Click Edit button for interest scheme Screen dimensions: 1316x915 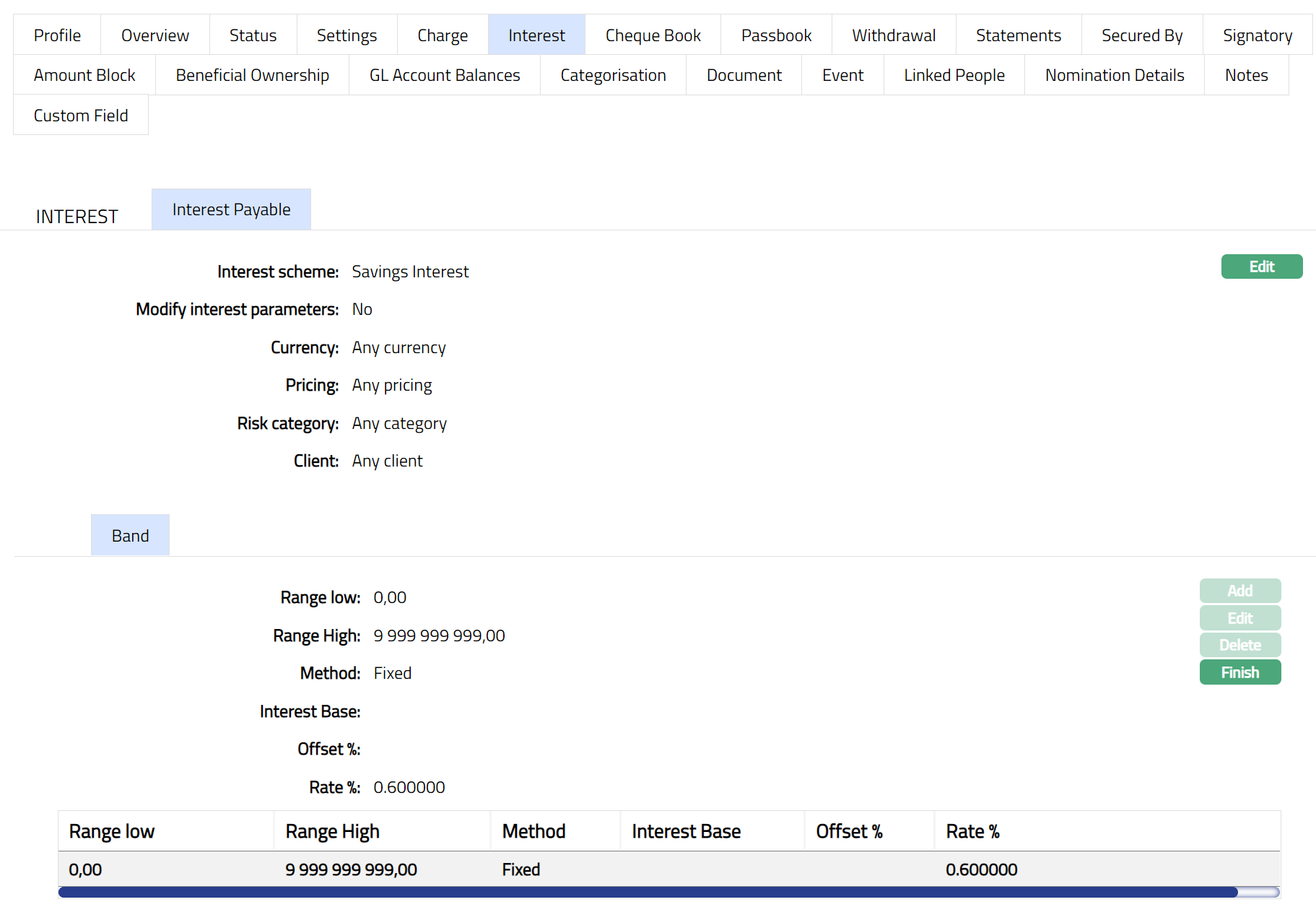(x=1261, y=266)
